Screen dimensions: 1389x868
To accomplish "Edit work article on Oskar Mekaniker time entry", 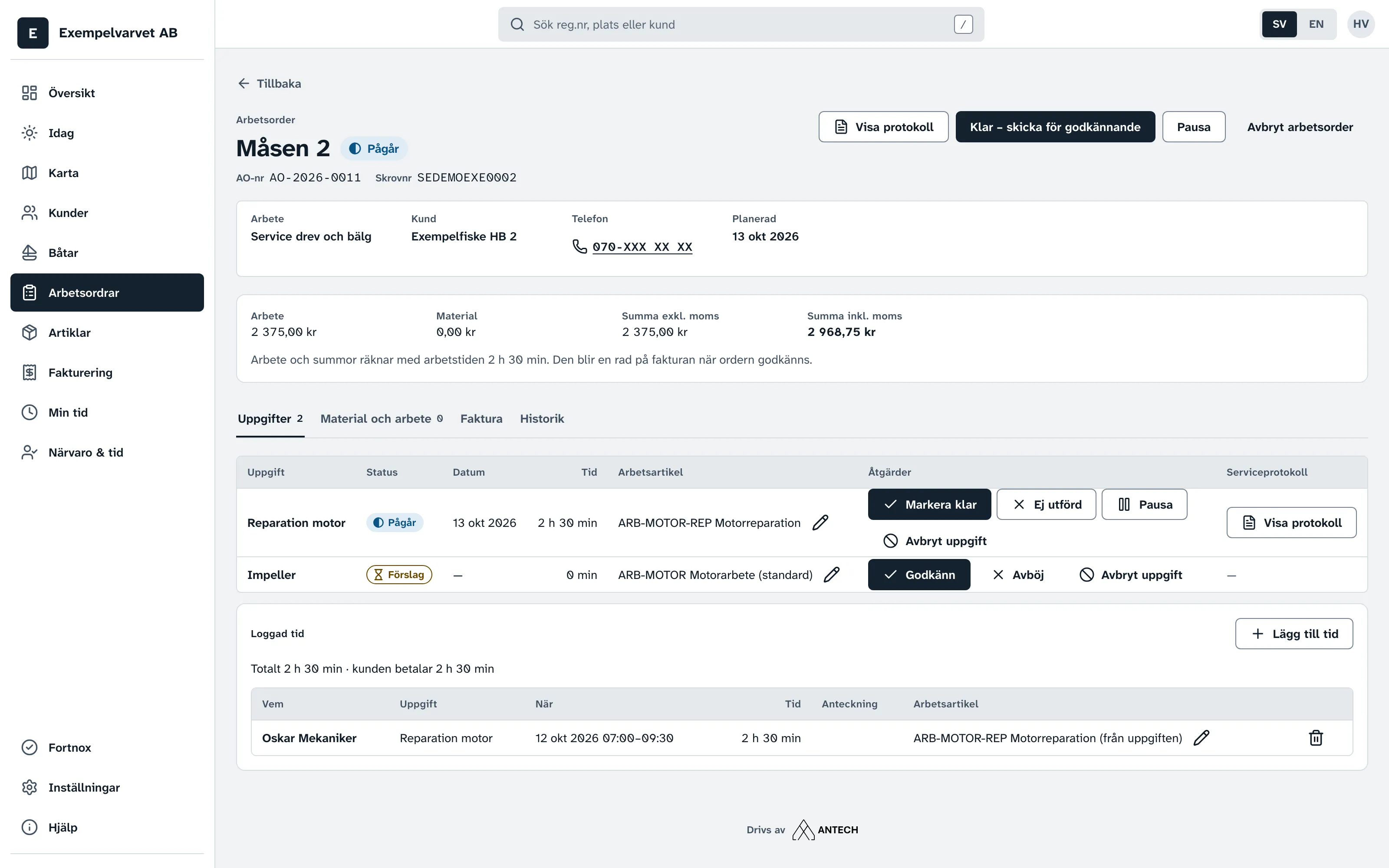I will pyautogui.click(x=1201, y=738).
